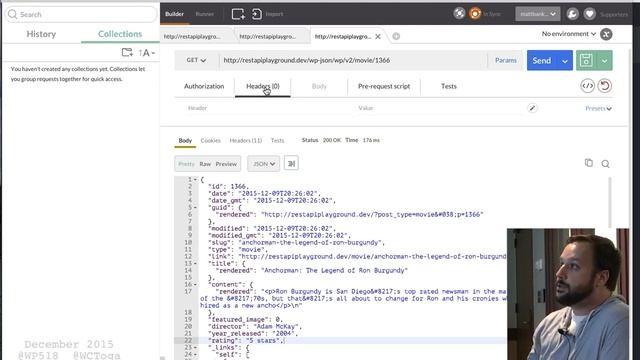Toggle the response line wrap icon
The width and height of the screenshot is (640, 360).
click(291, 163)
